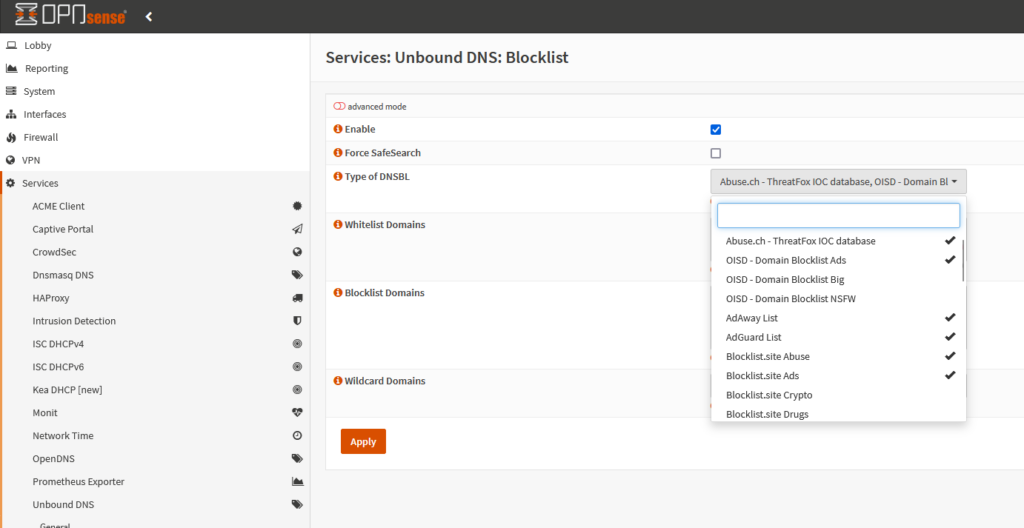Click the info icon next to Force SafeSearch
This screenshot has height=528, width=1024.
[338, 152]
